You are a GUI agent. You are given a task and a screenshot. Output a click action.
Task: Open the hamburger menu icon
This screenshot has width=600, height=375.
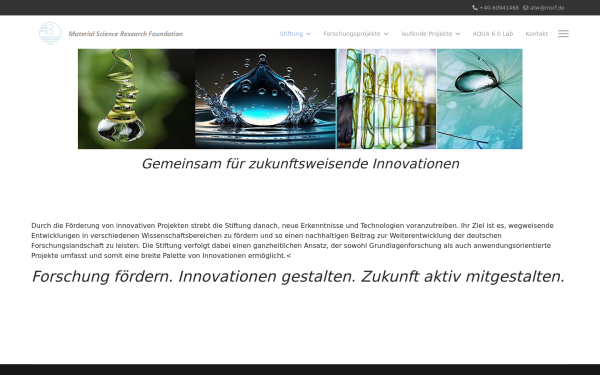[563, 34]
